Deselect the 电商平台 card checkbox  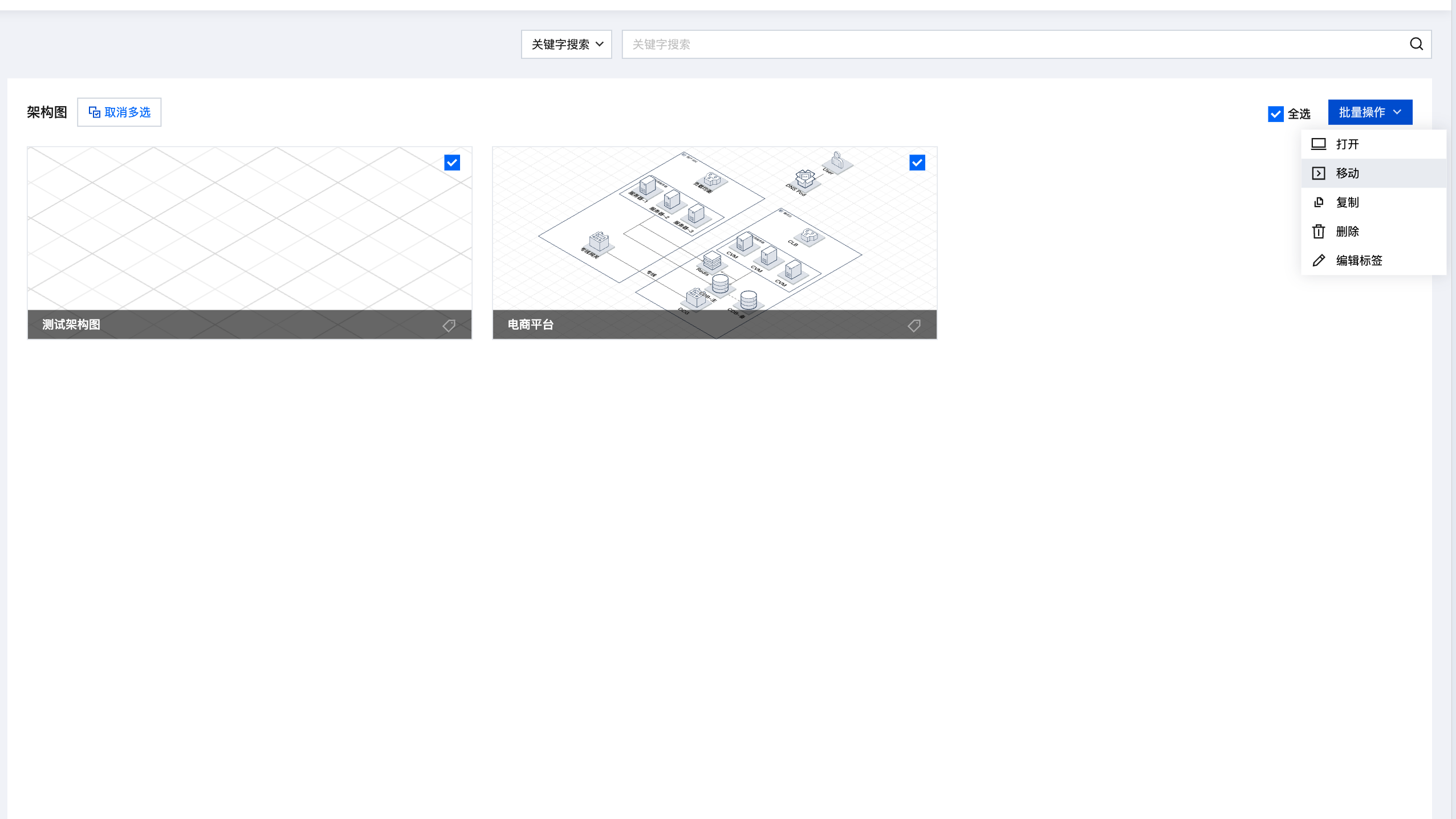point(917,163)
